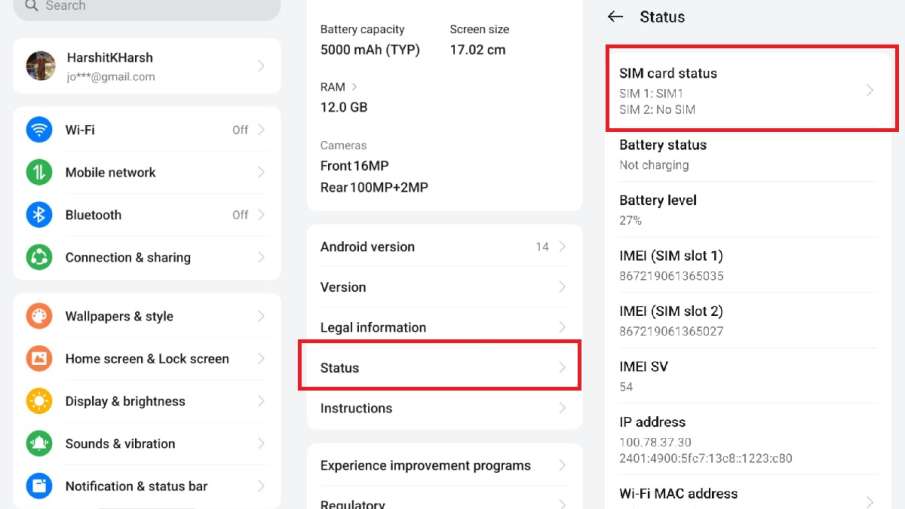Open the Instructions entry
This screenshot has height=509, width=905.
[x=440, y=408]
